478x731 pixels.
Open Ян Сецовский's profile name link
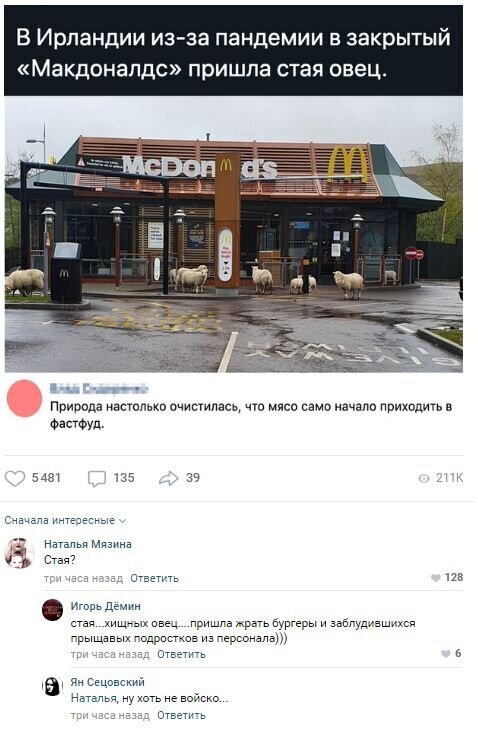108,682
